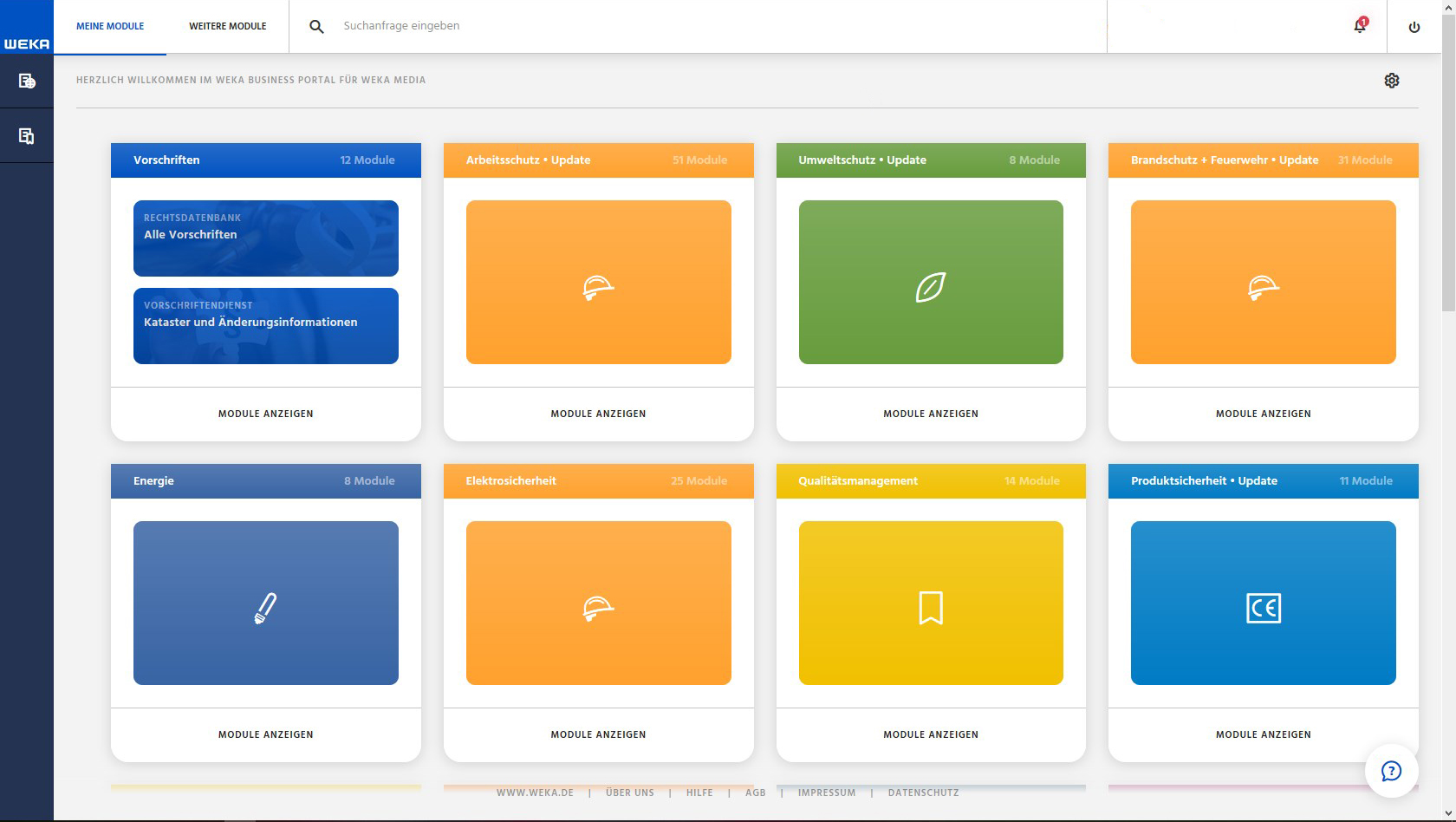Select the document-with-globe icon in sidebar
Viewport: 1456px width, 822px height.
[25, 81]
